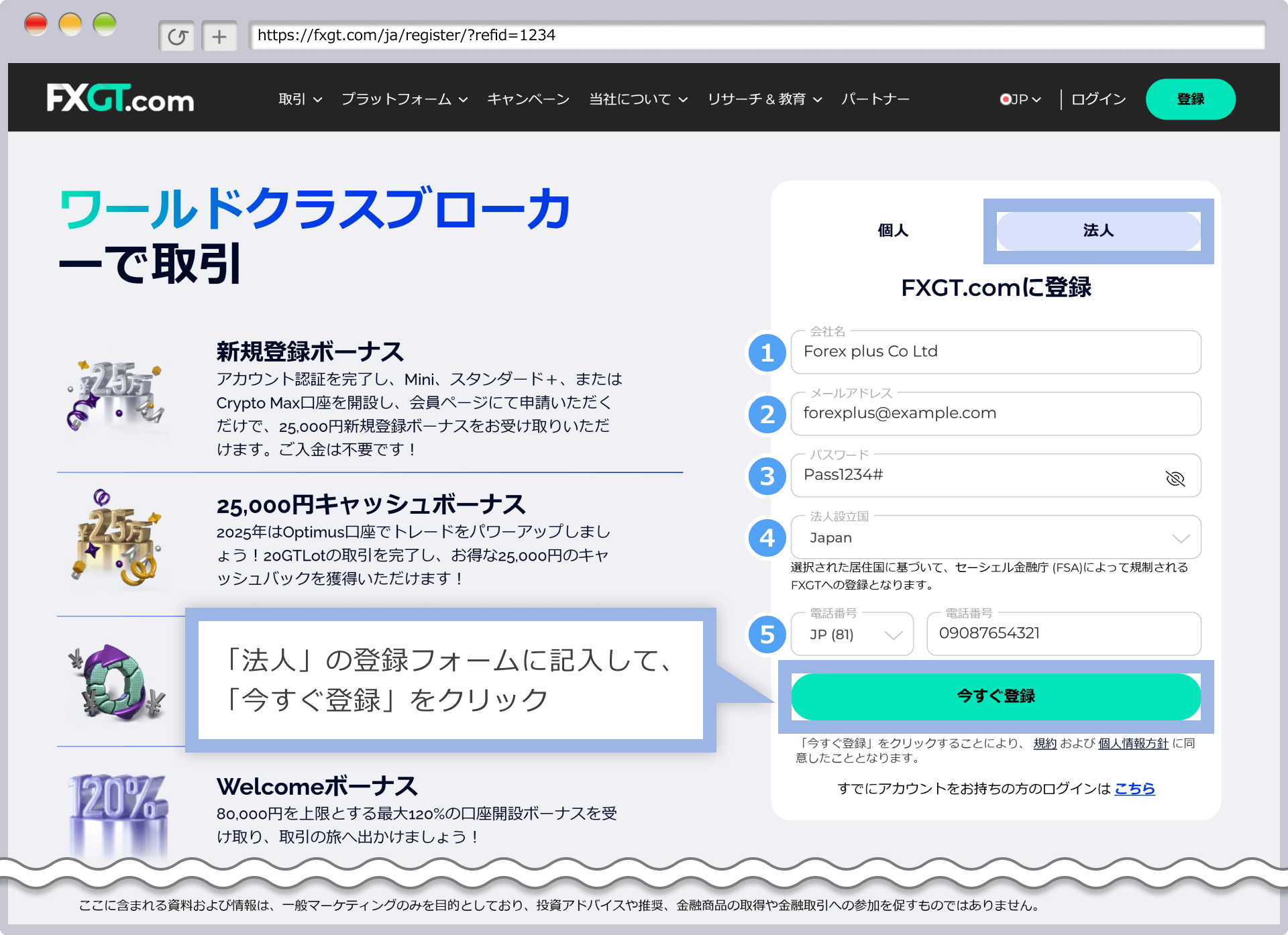Viewport: 1288px width, 935px height.
Task: Expand the 当社について dropdown
Action: click(636, 99)
